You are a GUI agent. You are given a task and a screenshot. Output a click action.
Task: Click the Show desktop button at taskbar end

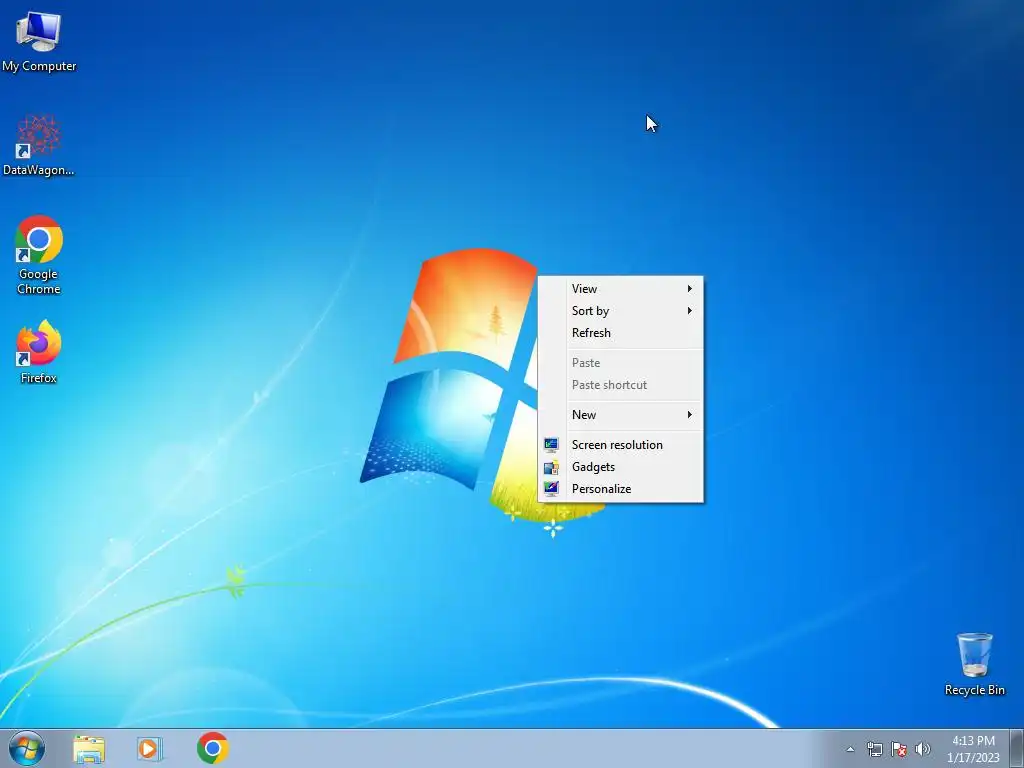[x=1017, y=748]
